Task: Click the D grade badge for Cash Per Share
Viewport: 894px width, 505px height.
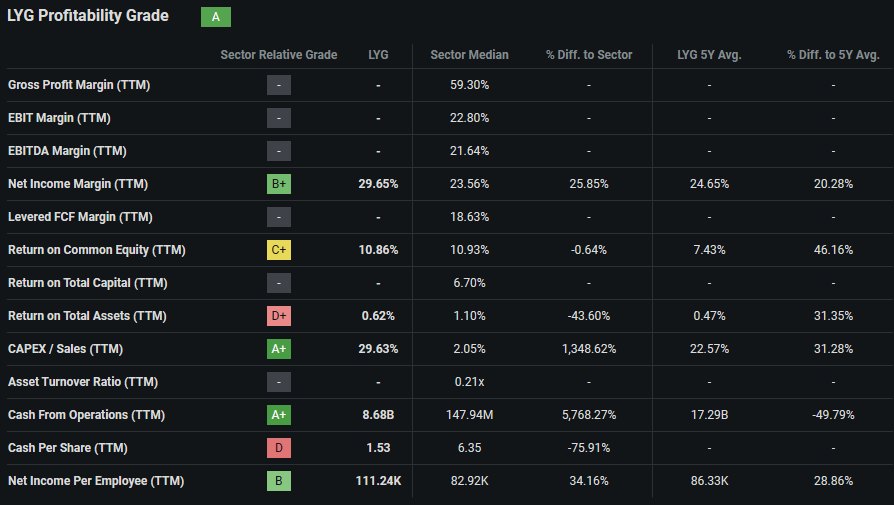Action: click(x=279, y=448)
